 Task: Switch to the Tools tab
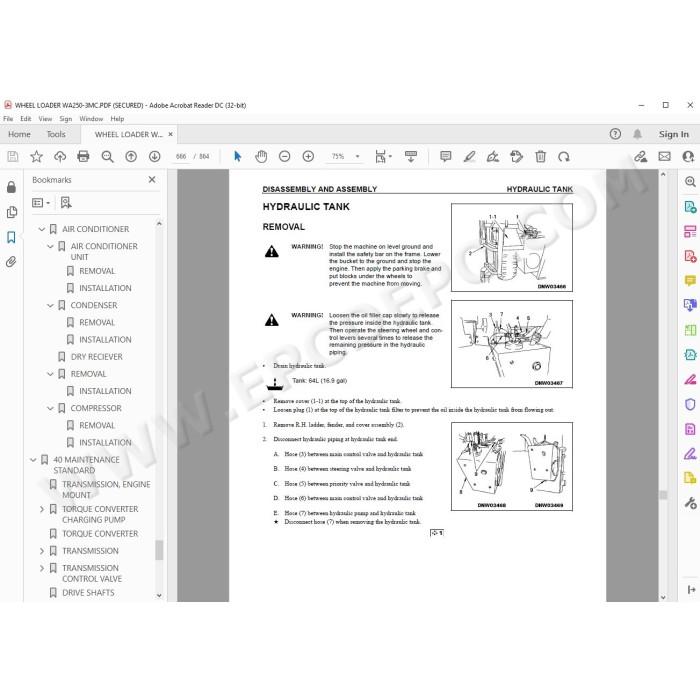tap(56, 134)
